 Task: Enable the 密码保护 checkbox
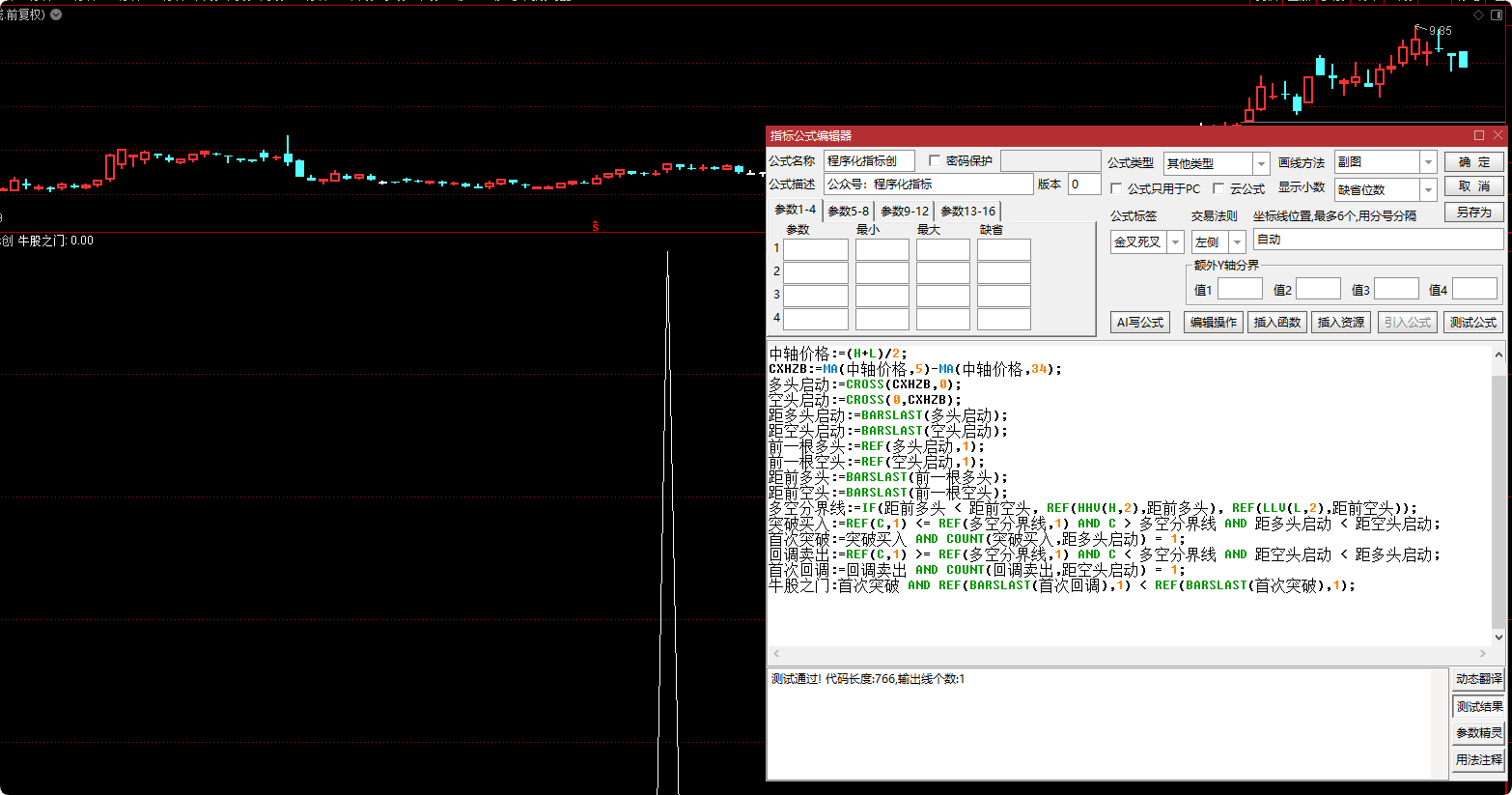tap(934, 161)
